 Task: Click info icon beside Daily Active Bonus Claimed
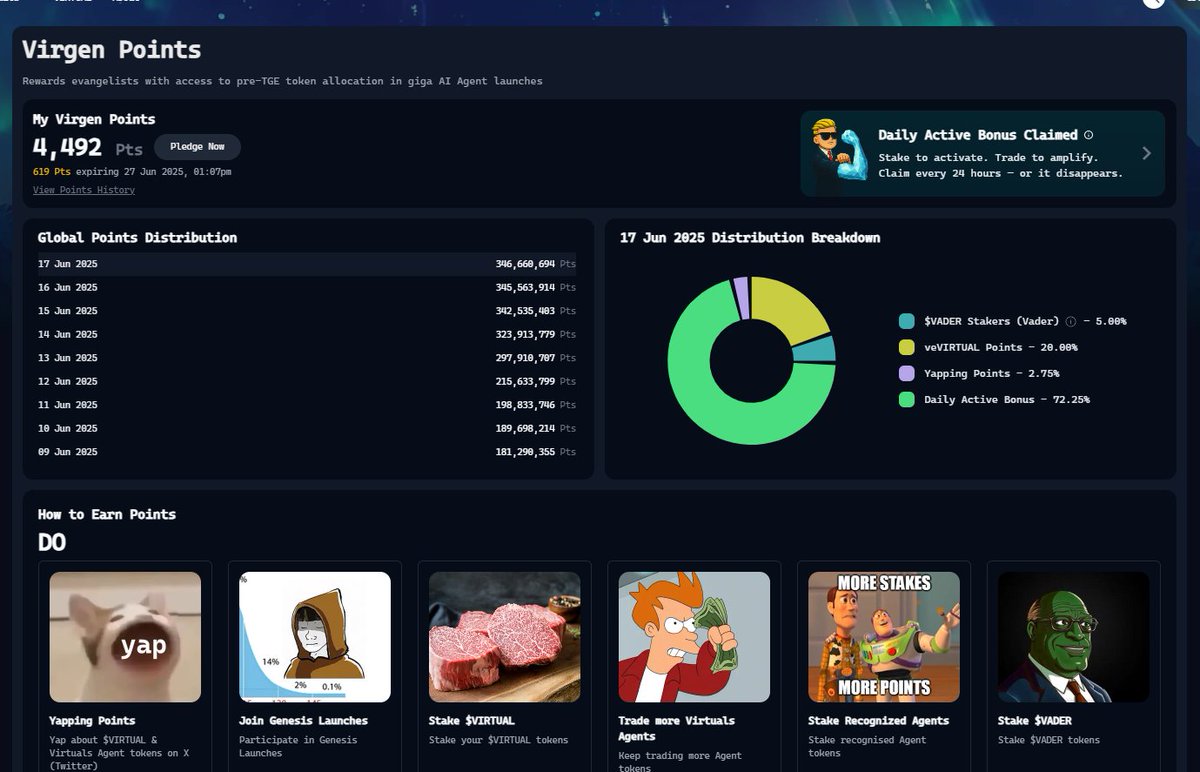(x=1089, y=135)
